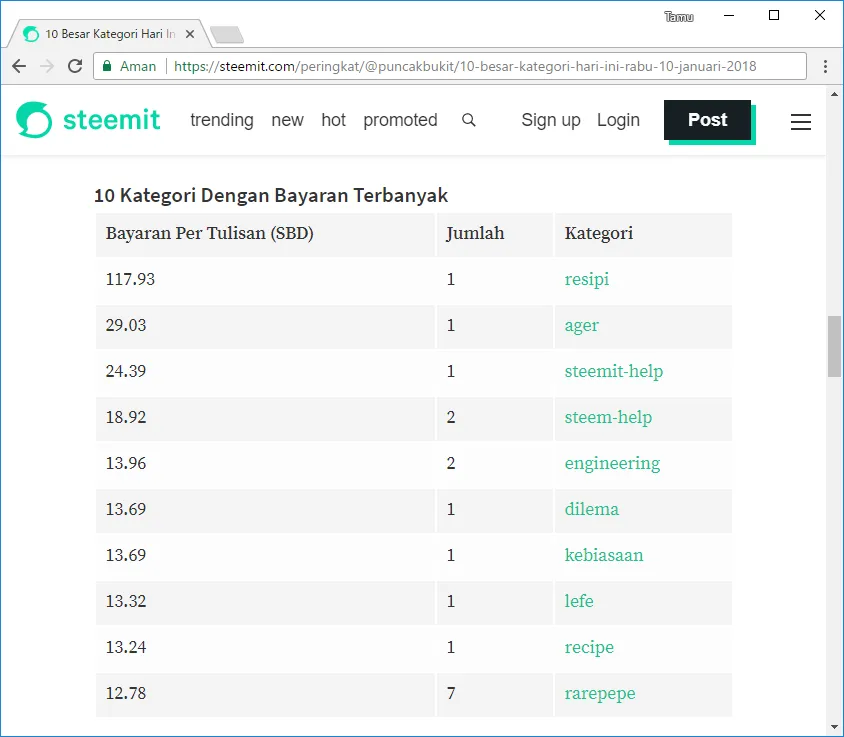Open the engineering category link
The height and width of the screenshot is (737, 844).
tap(612, 464)
